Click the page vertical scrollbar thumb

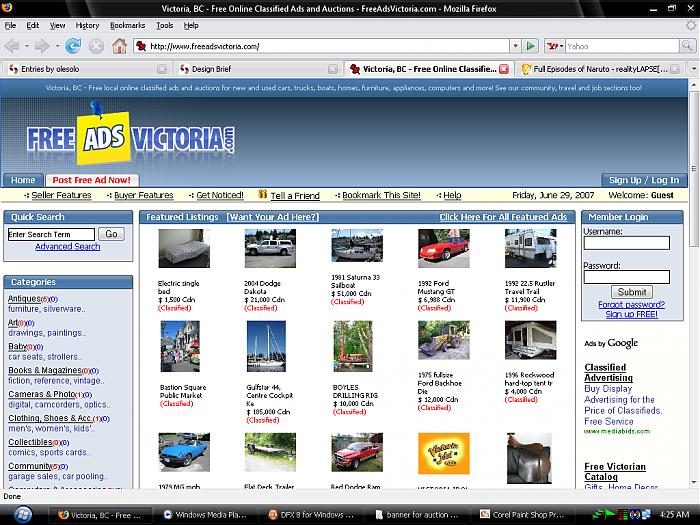click(694, 168)
